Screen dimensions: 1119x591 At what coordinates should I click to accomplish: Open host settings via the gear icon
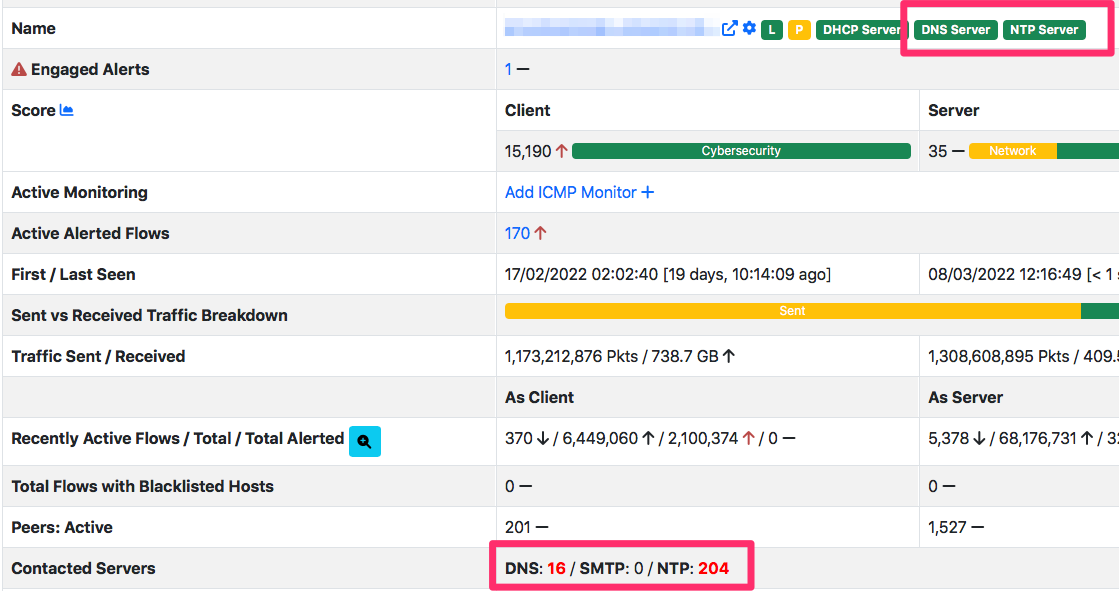tap(748, 29)
